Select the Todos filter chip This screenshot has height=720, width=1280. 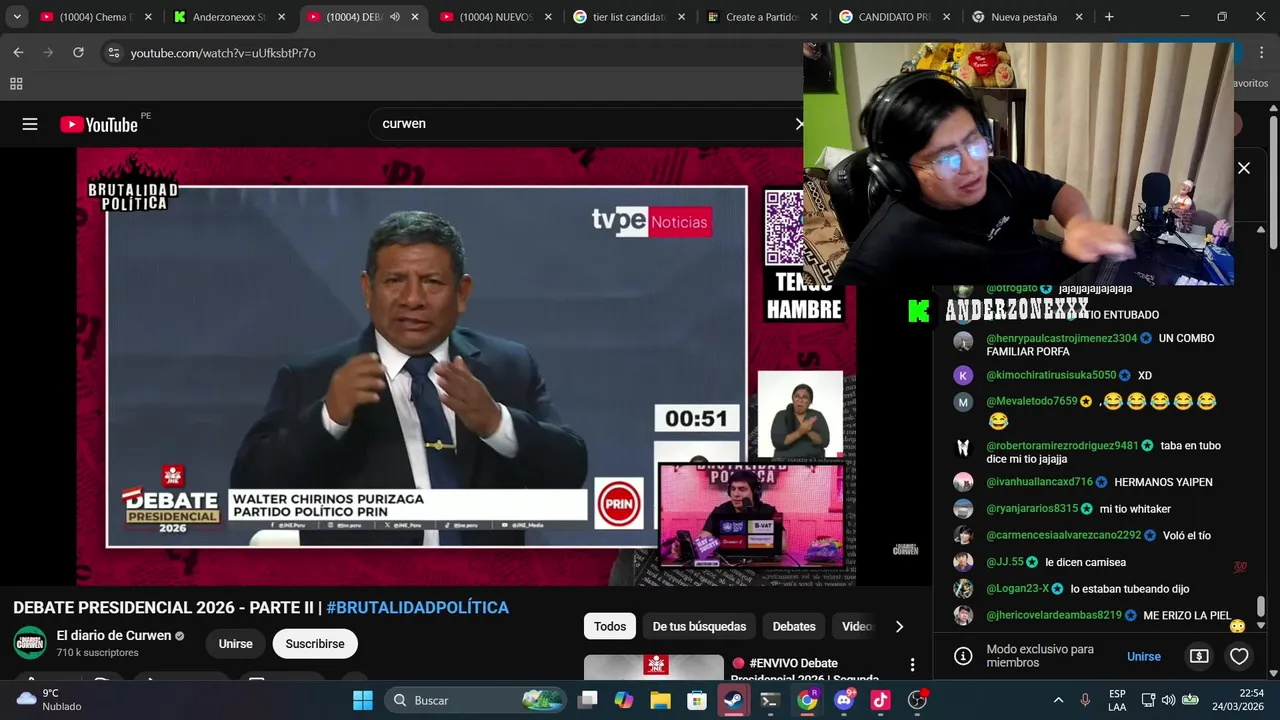click(610, 627)
